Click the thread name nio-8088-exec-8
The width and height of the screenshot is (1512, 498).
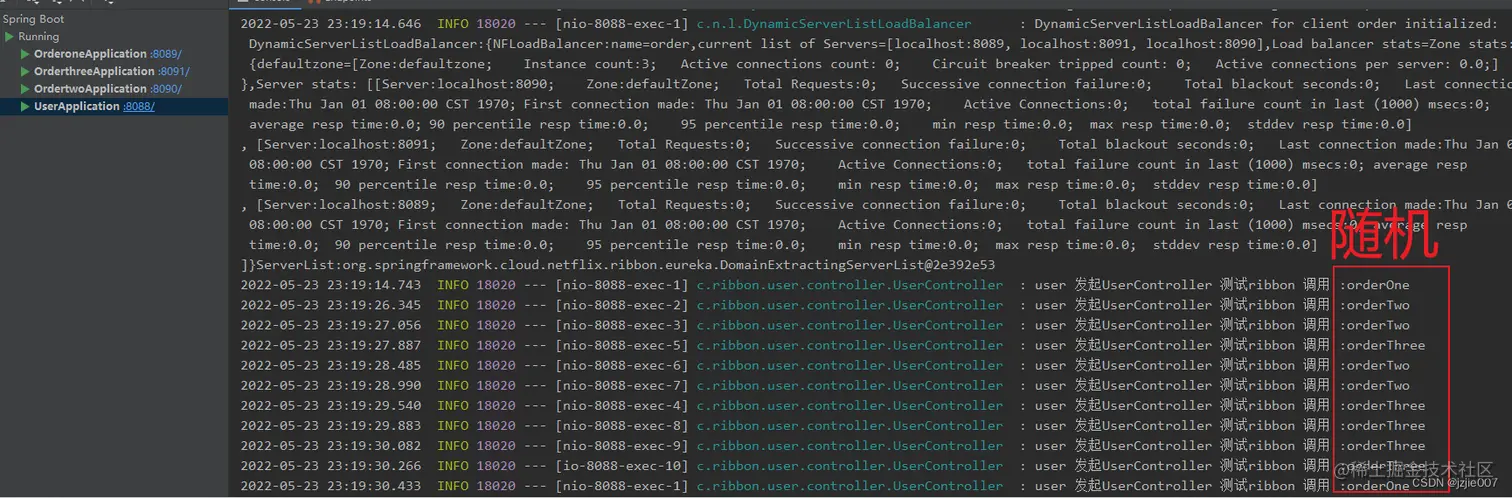tap(622, 425)
